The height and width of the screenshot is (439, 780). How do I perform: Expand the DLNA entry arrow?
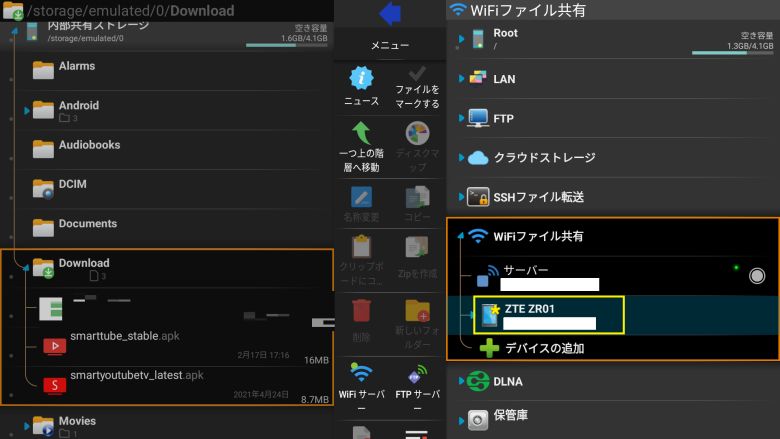461,381
